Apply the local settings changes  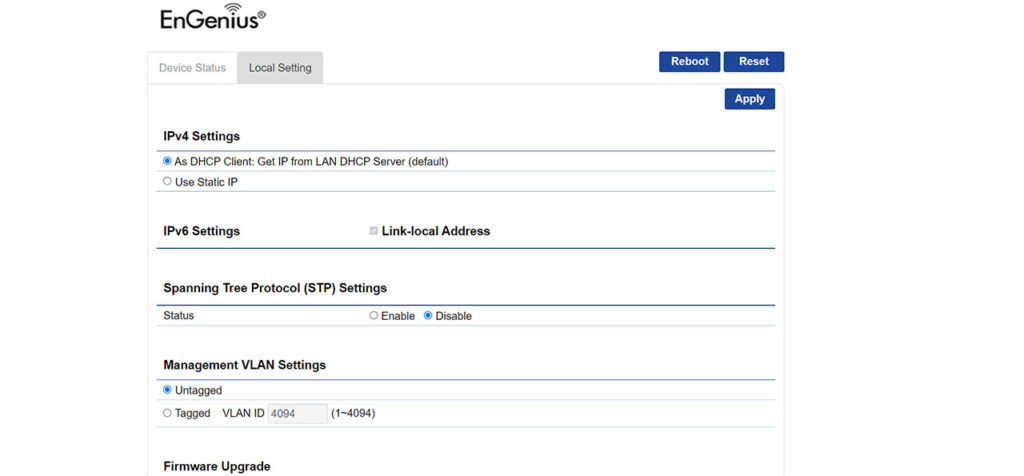tap(749, 99)
